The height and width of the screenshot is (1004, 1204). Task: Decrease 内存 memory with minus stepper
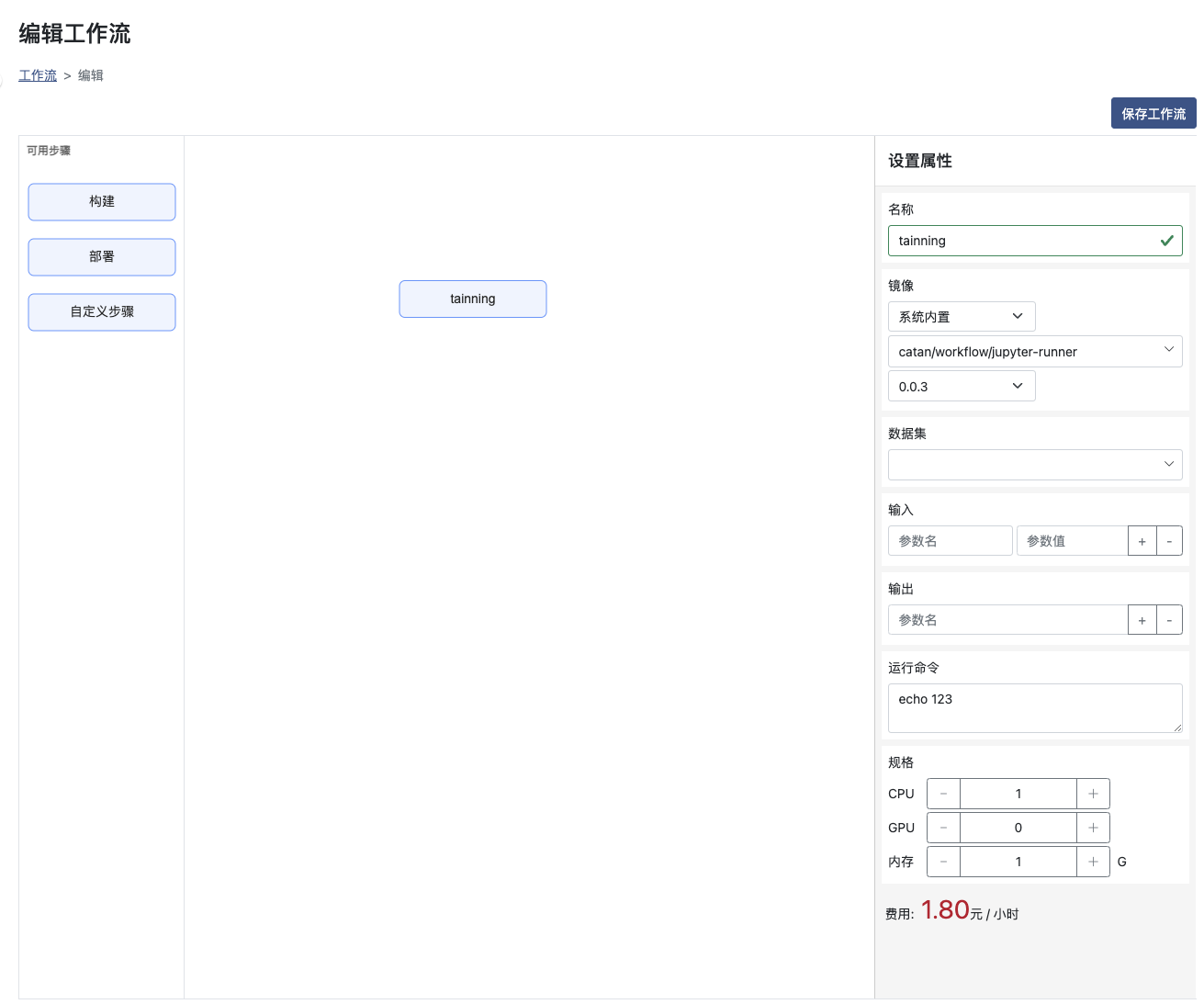point(943,862)
